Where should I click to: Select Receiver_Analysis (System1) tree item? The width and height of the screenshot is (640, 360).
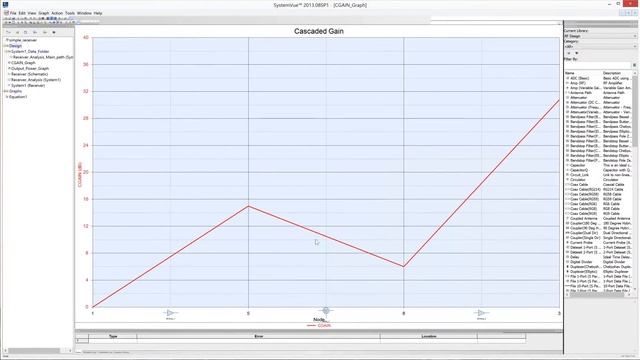pyautogui.click(x=36, y=80)
